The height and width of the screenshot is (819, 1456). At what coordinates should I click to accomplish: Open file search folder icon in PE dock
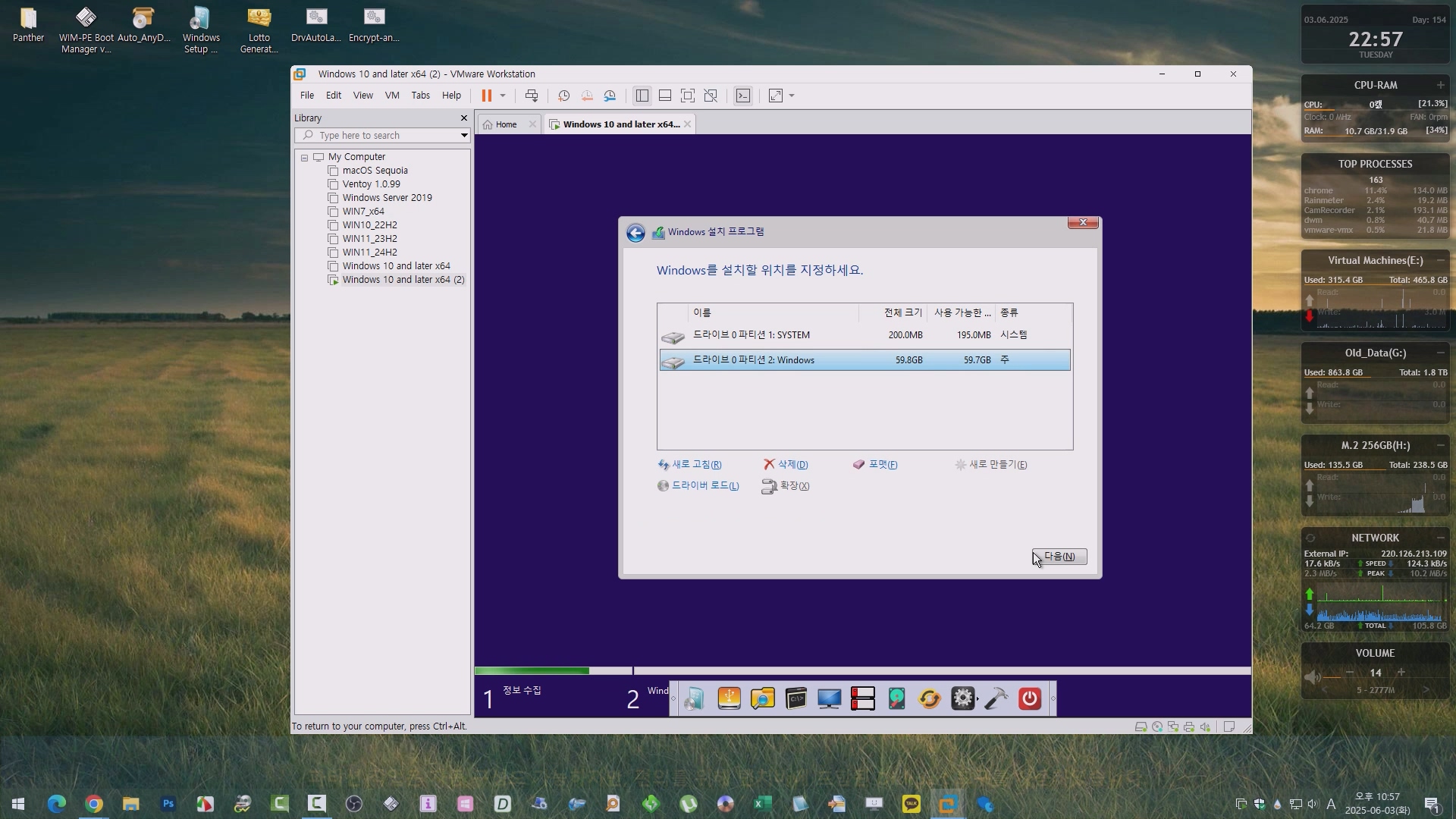click(x=763, y=698)
